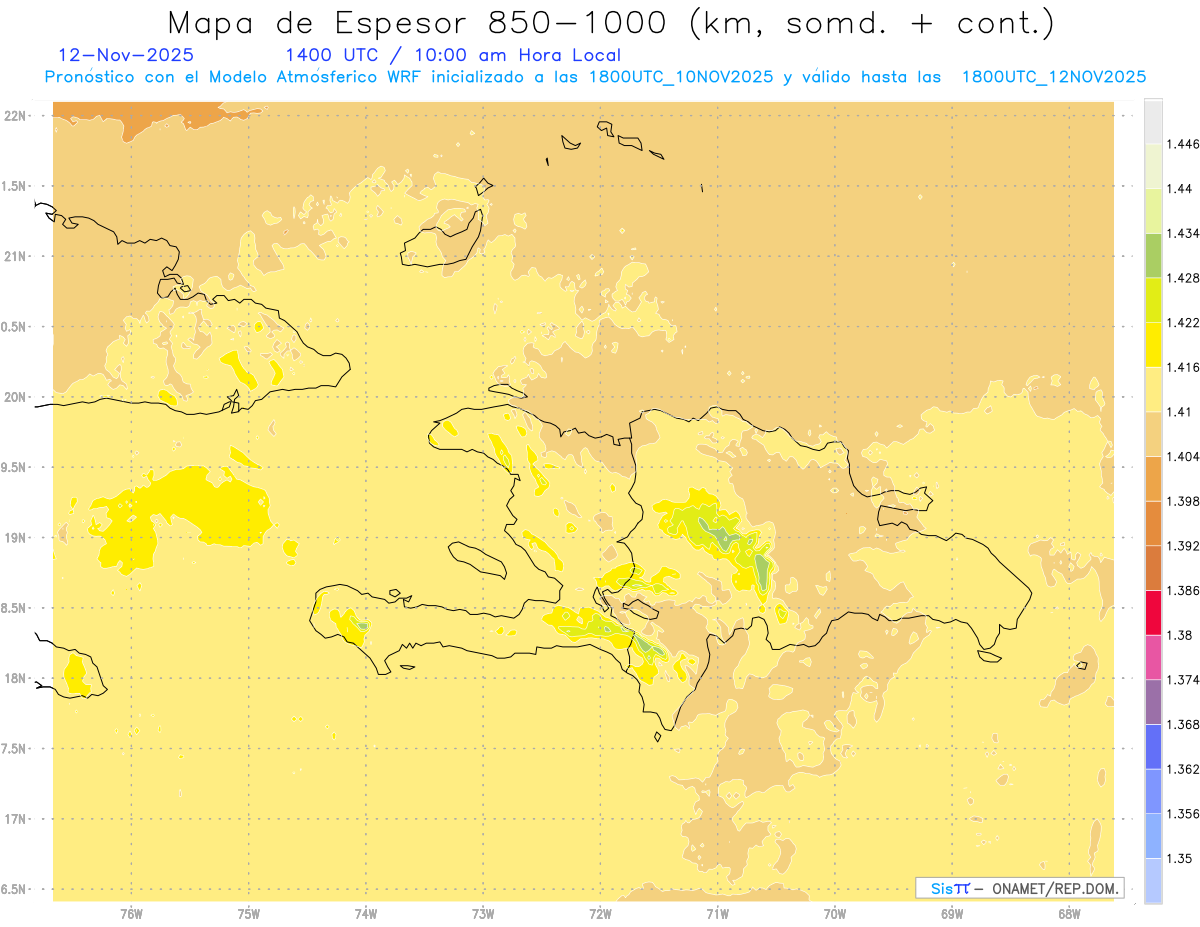Click the 'ONAMET/REP.DOM.' credit label
Screen dimensions: 1200x927
1054,888
